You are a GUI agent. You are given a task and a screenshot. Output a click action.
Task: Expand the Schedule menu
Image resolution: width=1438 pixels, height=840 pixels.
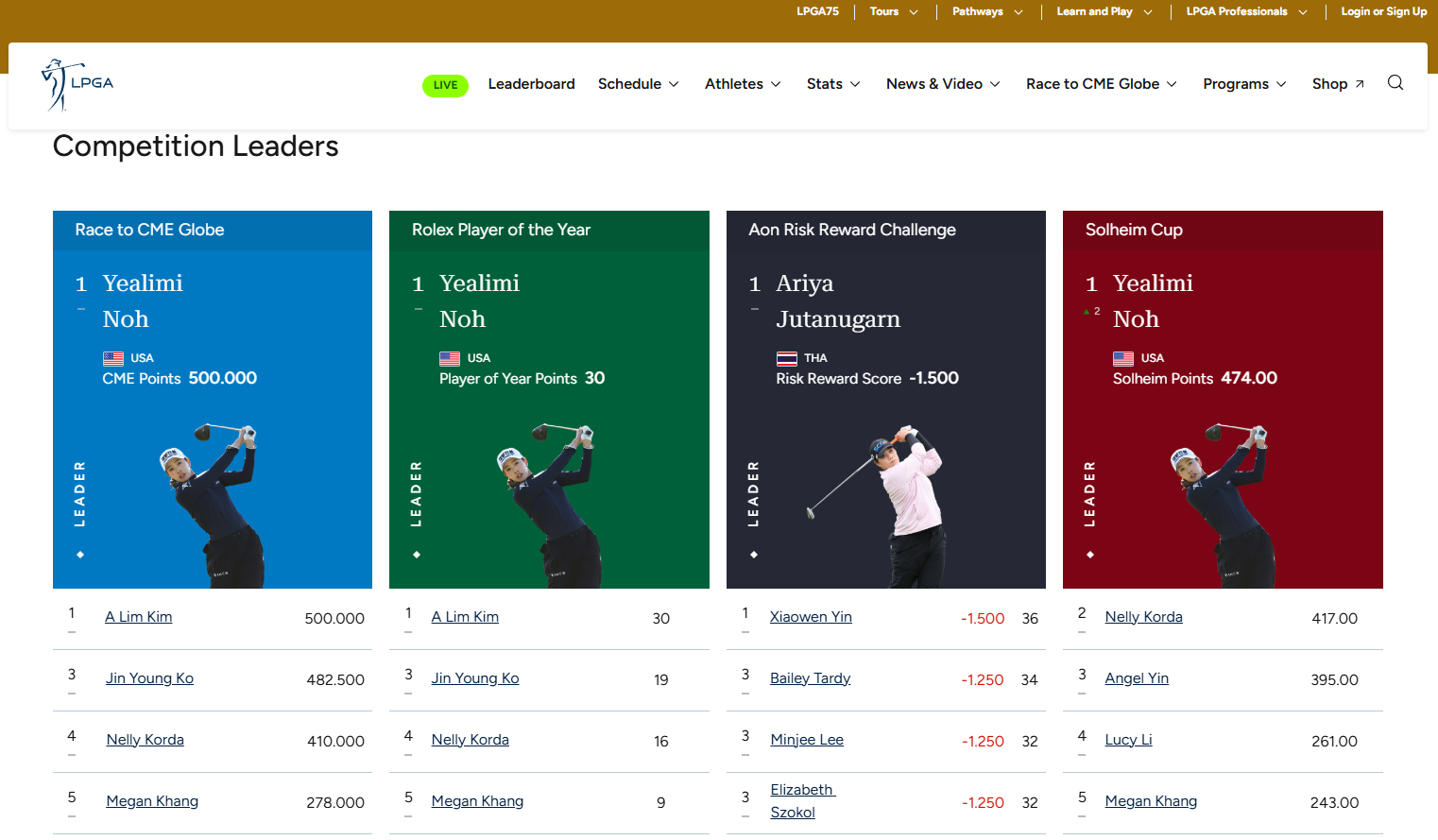[639, 84]
